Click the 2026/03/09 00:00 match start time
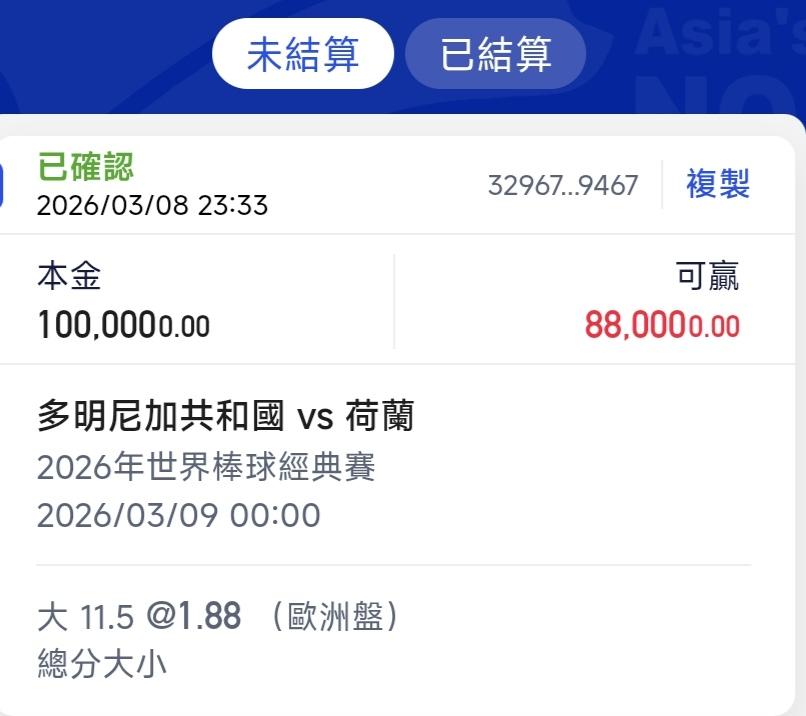 coord(178,515)
